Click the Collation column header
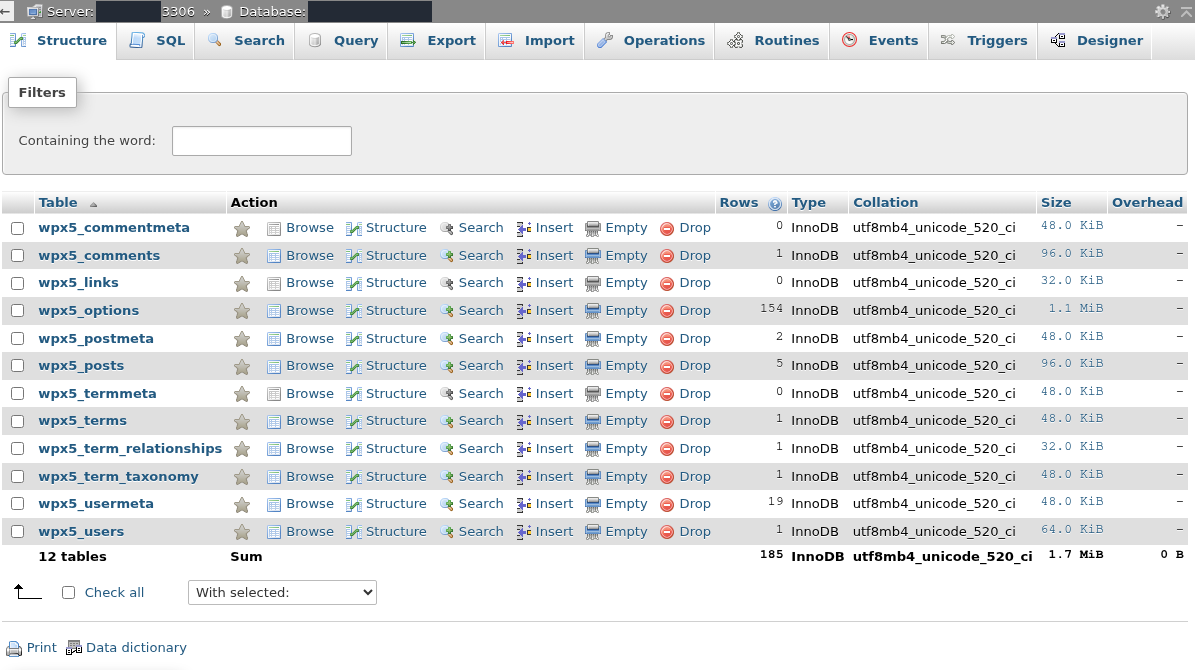1195x670 pixels. tap(886, 203)
